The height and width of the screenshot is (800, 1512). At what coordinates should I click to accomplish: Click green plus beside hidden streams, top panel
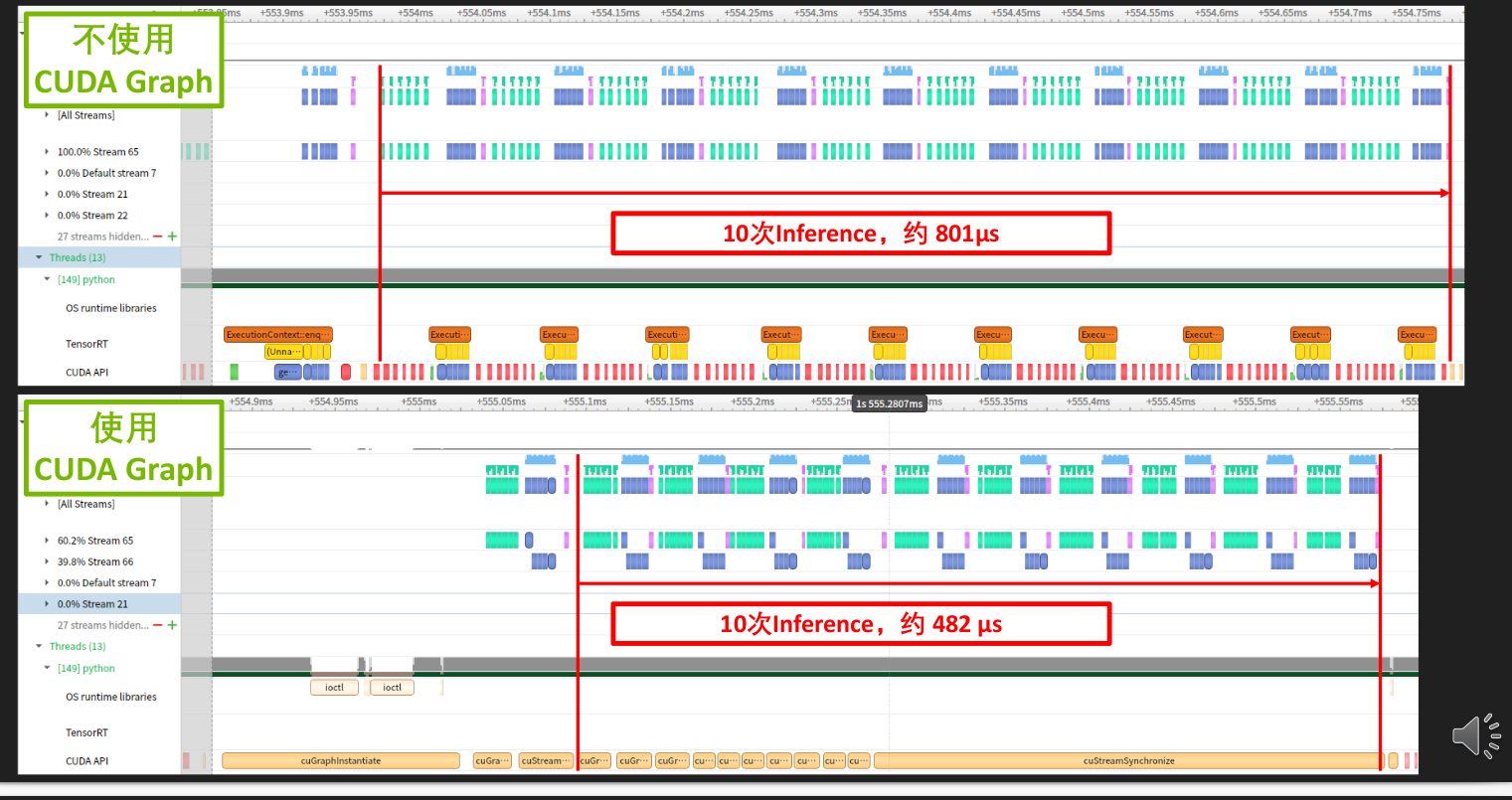point(173,237)
